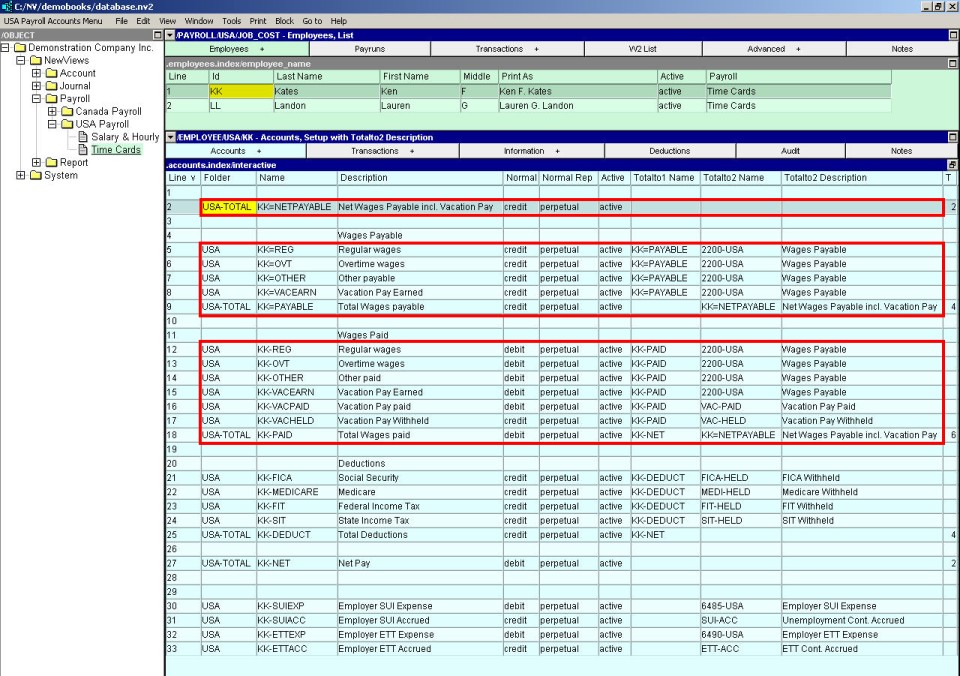Image resolution: width=960 pixels, height=676 pixels.
Task: Collapse the USA Payroll tree node
Action: [52, 124]
